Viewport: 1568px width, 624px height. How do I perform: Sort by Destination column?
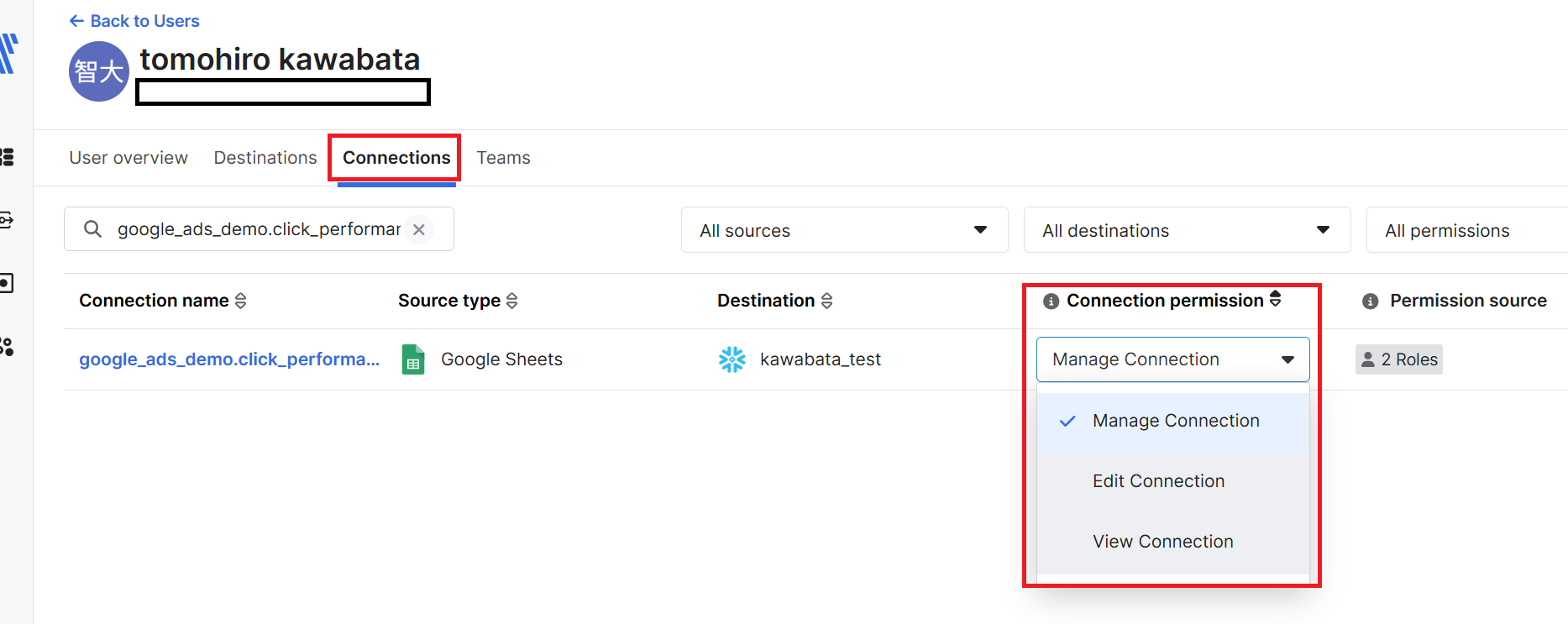(x=826, y=301)
